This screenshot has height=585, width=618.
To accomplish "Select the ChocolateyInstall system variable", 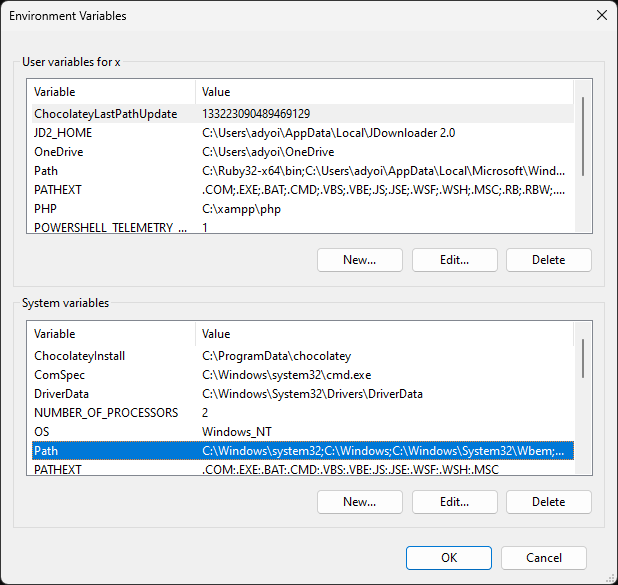I will tap(303, 356).
